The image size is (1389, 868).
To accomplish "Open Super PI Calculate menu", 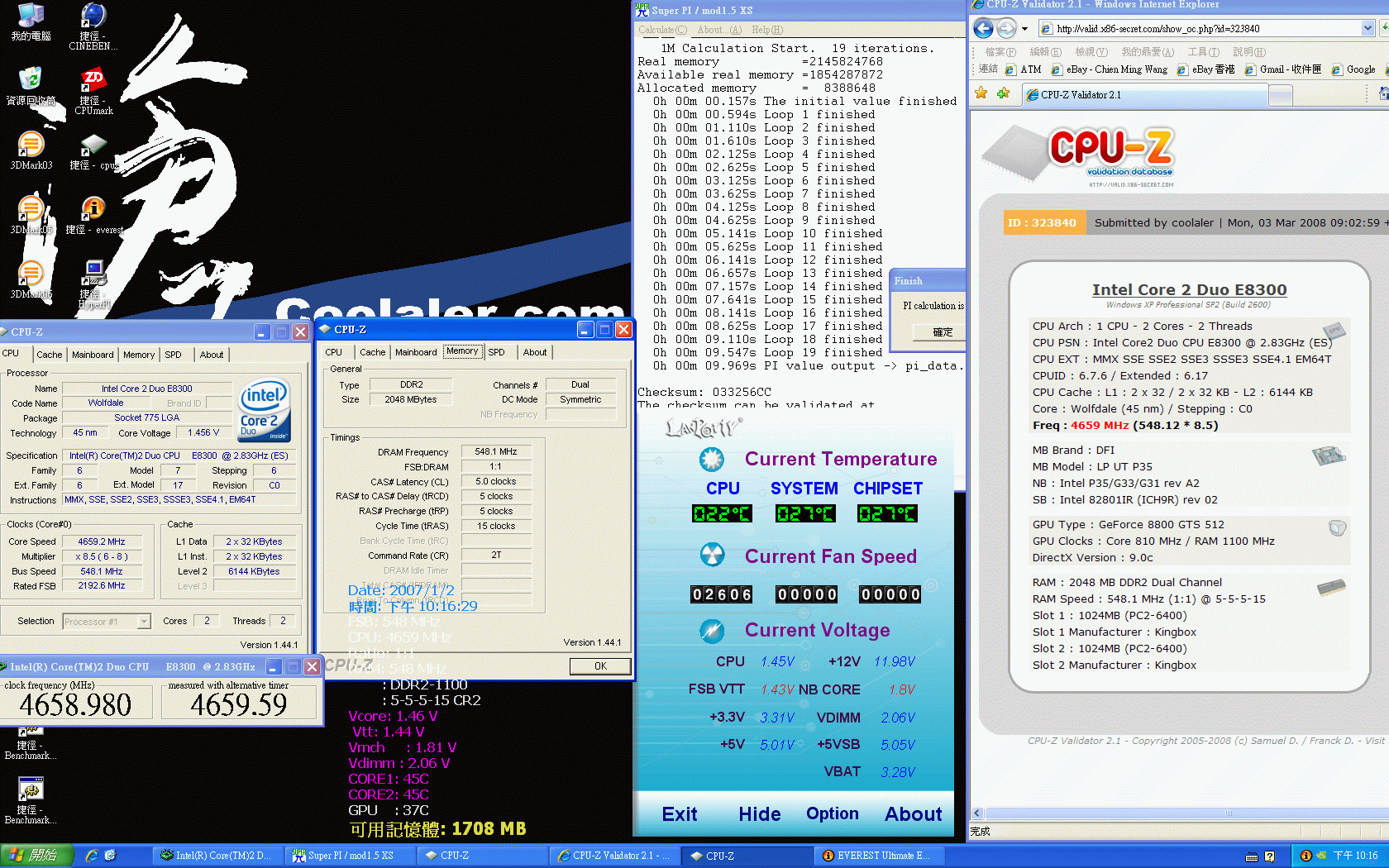I will [662, 30].
